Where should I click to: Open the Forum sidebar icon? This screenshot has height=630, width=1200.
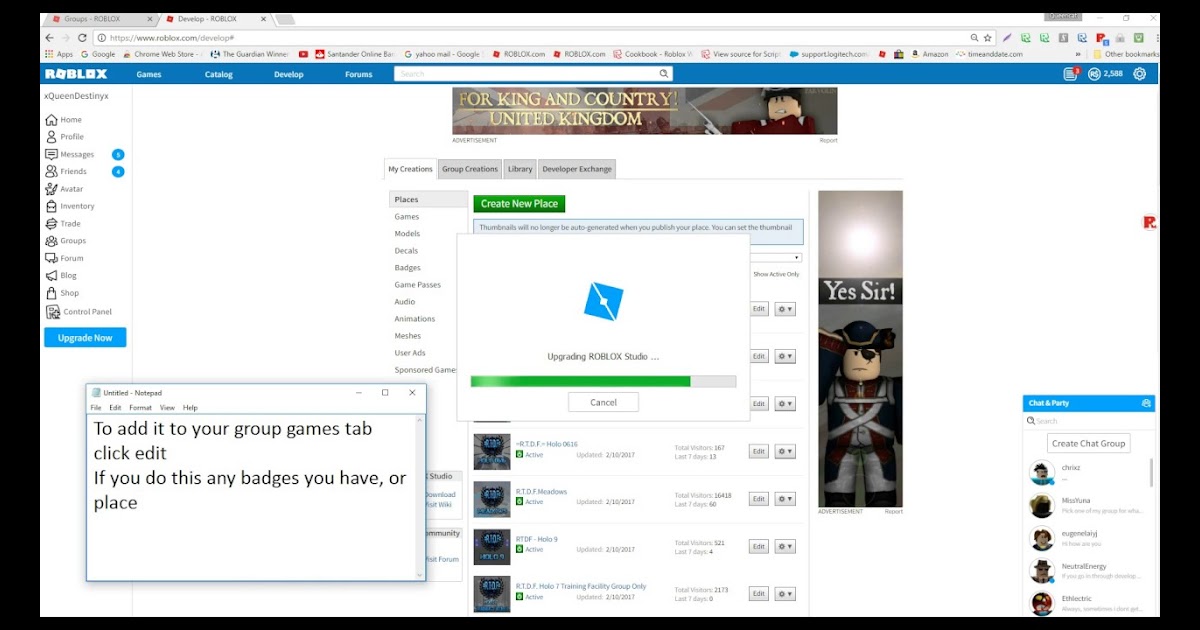[51, 258]
